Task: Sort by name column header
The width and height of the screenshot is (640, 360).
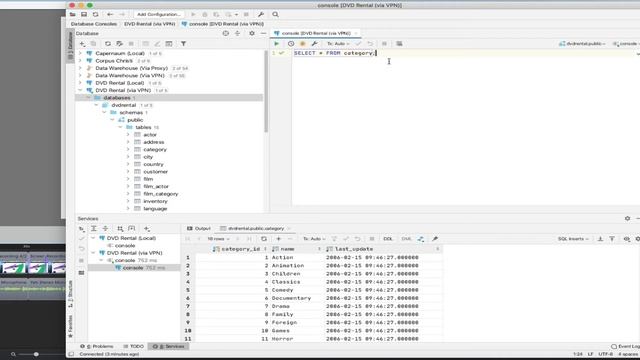Action: coord(296,249)
